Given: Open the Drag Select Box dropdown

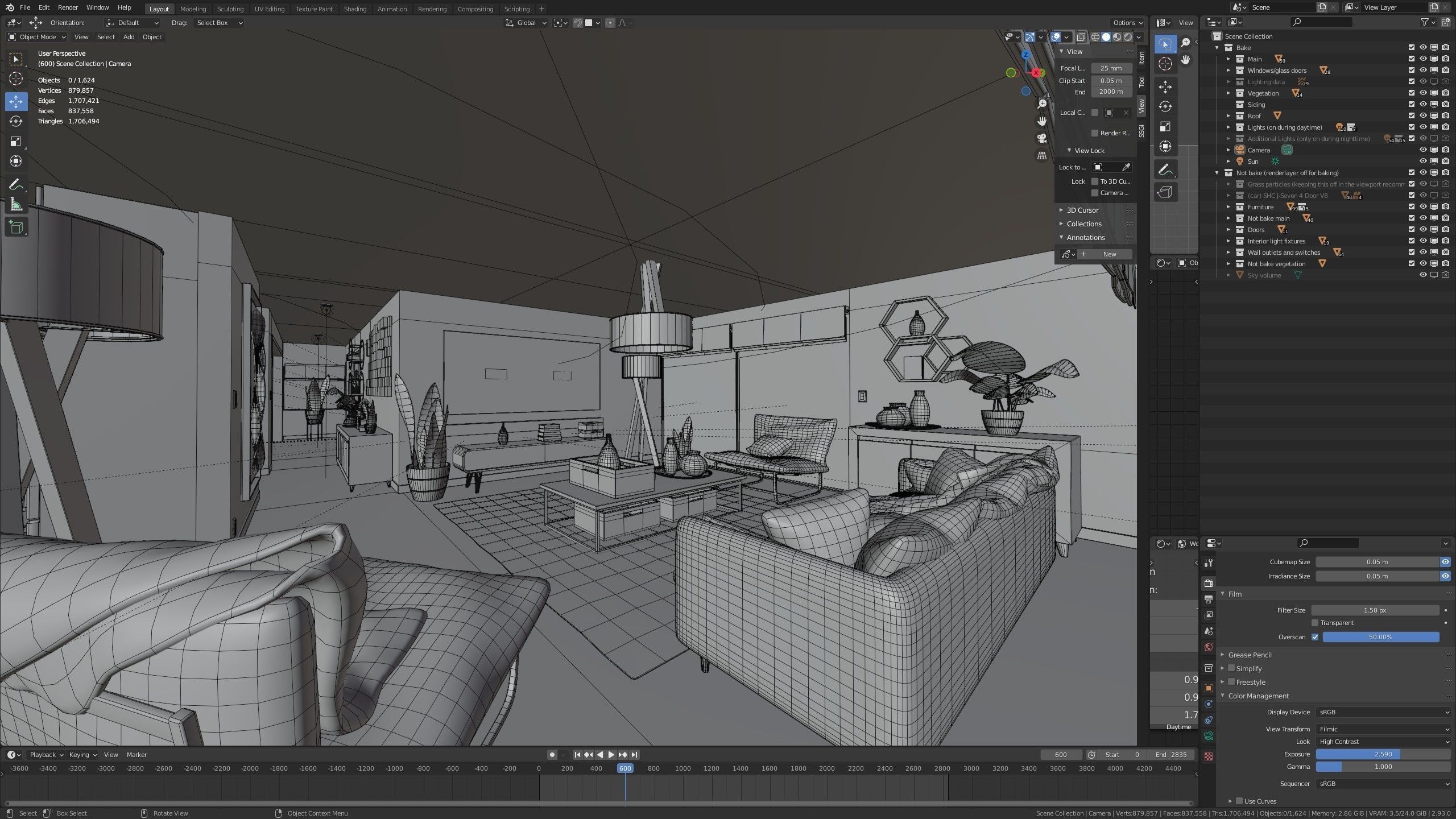Looking at the screenshot, I should pyautogui.click(x=218, y=23).
